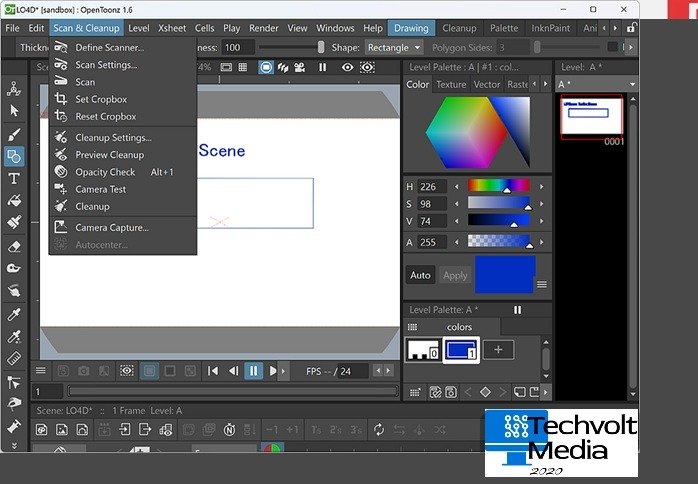The height and width of the screenshot is (484, 698).
Task: Adjust the Hue slider
Action: 499,186
